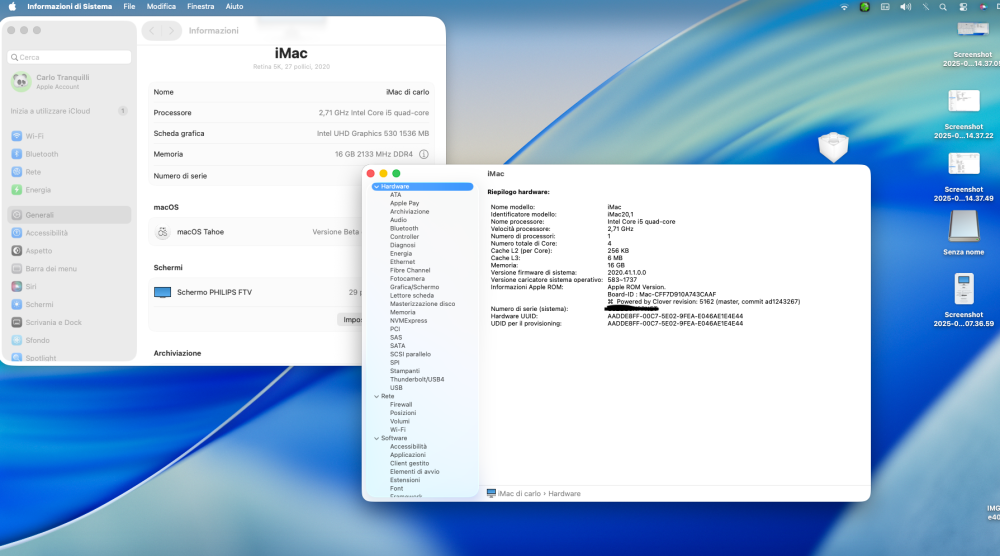Click the back navigation arrow button
Screen dimensions: 1000x556
pyautogui.click(x=152, y=31)
